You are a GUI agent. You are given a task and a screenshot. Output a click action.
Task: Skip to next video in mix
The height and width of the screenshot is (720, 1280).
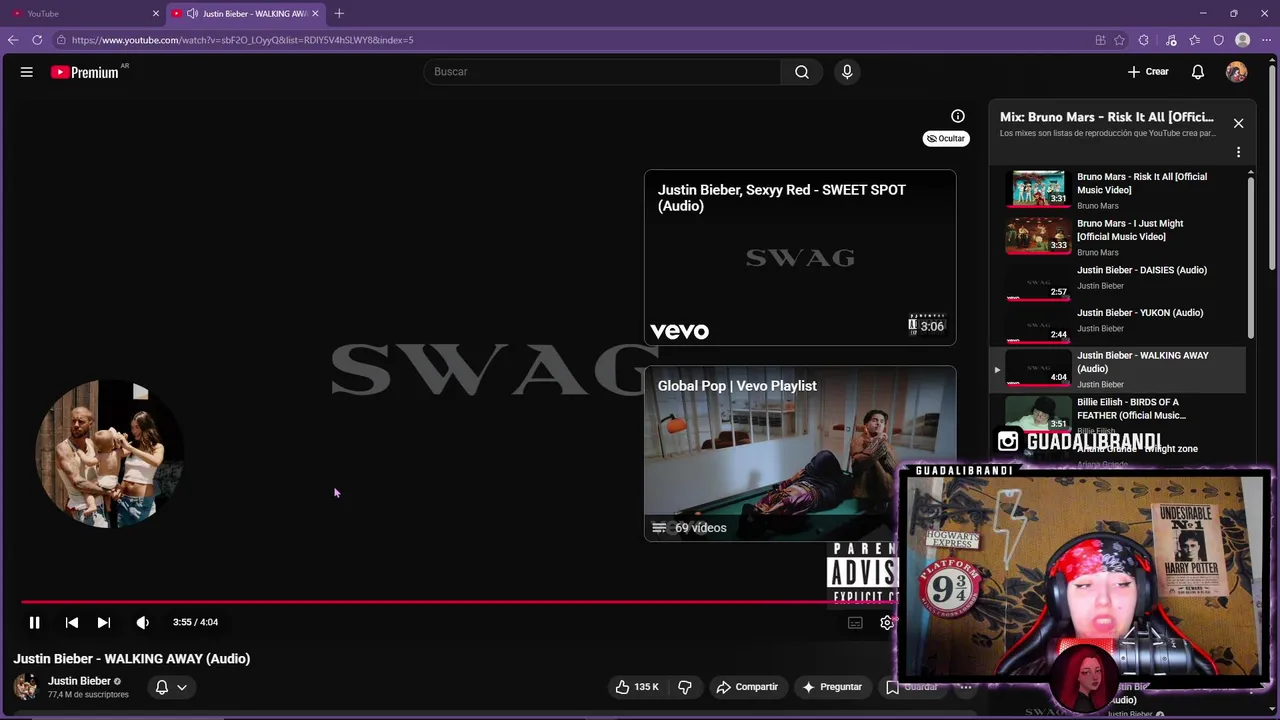104,622
